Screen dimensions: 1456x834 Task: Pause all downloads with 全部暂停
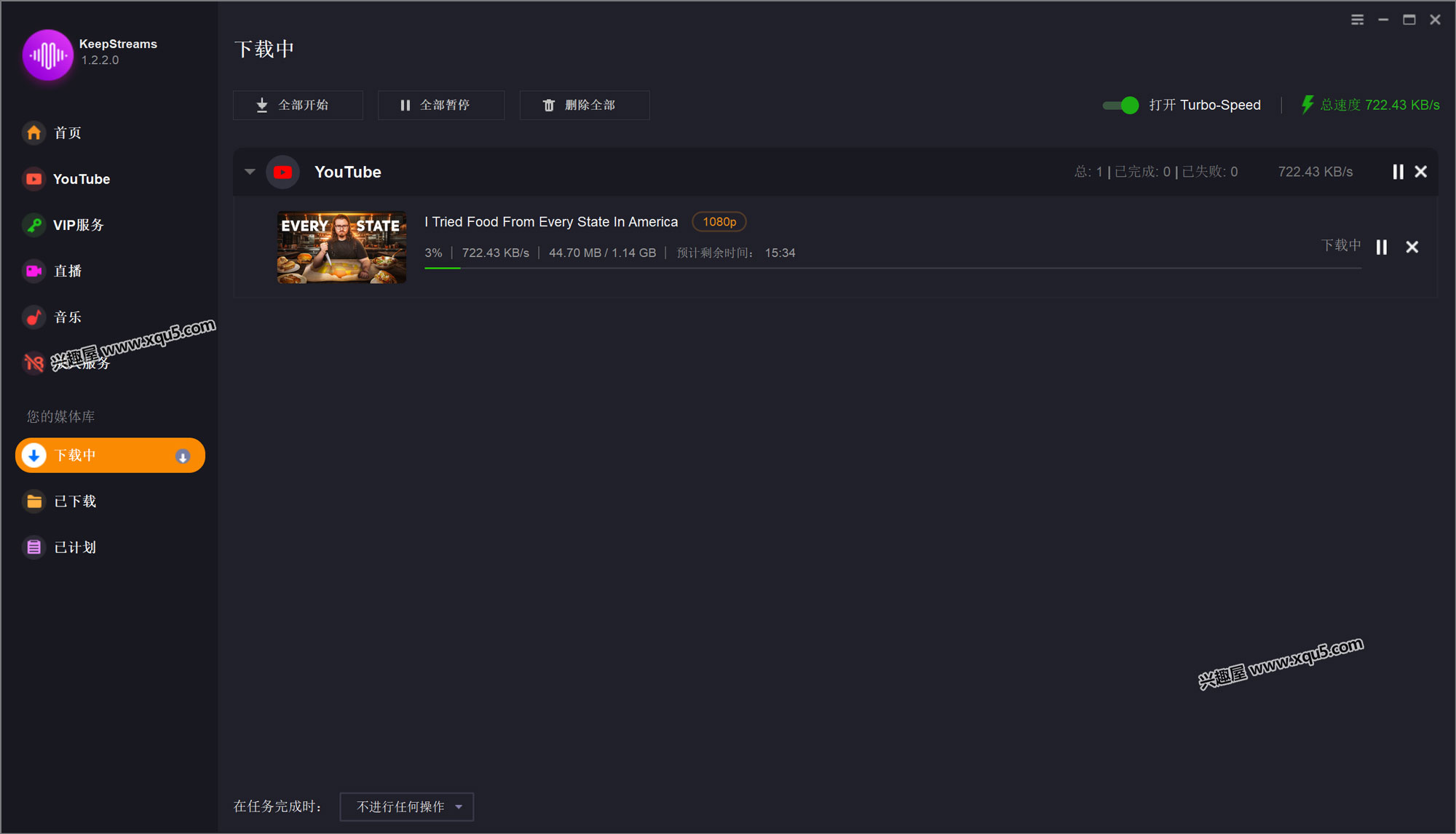[440, 106]
